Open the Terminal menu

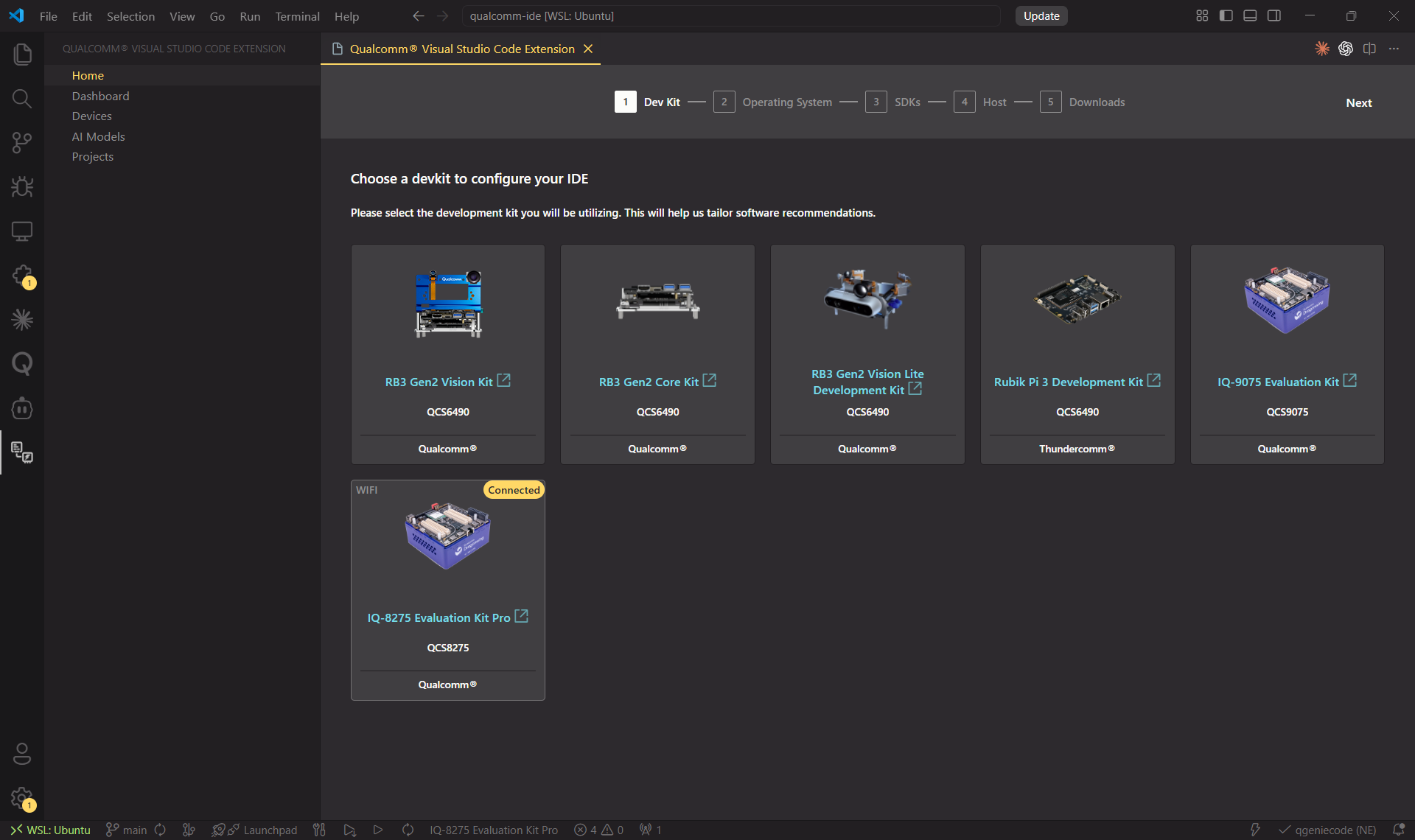pyautogui.click(x=297, y=16)
